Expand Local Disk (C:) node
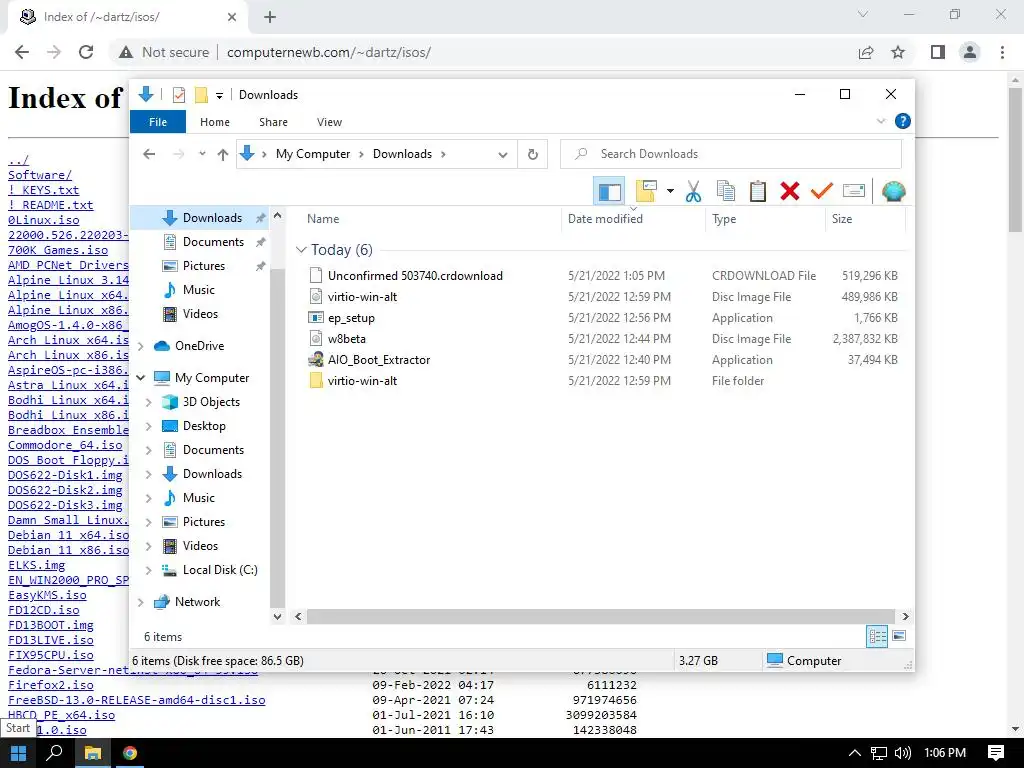Image resolution: width=1024 pixels, height=768 pixels. (x=148, y=570)
